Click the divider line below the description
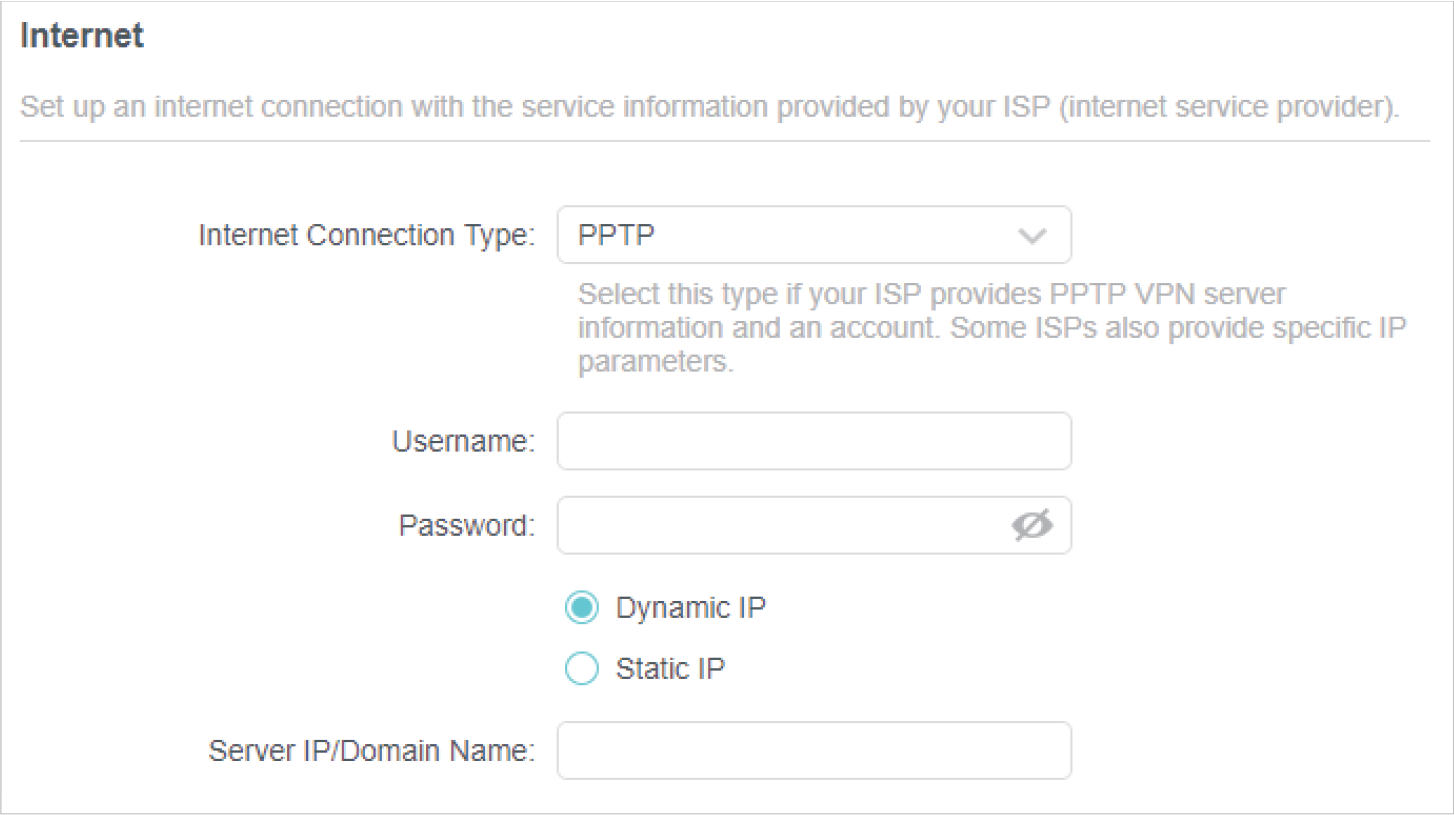The image size is (1454, 815). [724, 141]
